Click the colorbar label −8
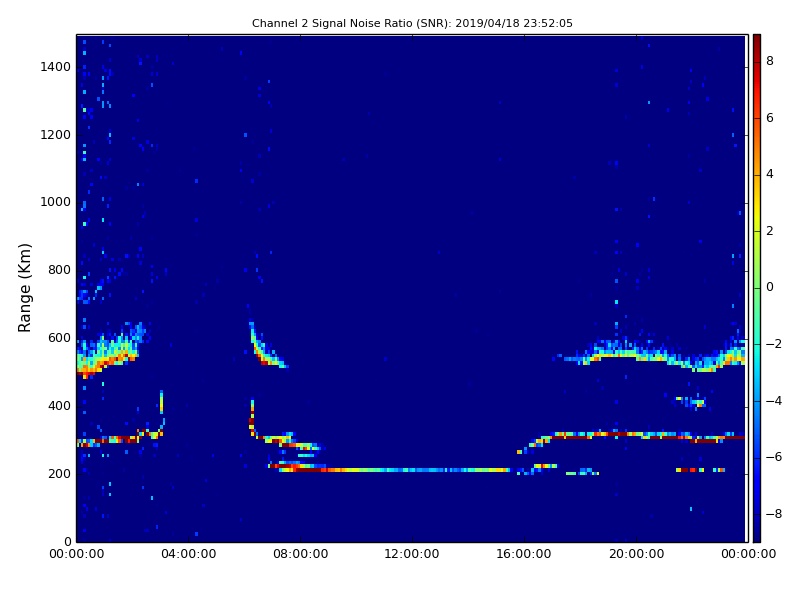 coord(773,514)
